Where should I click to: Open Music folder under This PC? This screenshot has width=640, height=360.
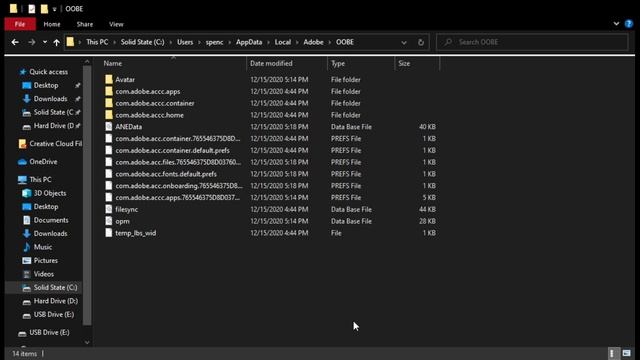(x=42, y=247)
